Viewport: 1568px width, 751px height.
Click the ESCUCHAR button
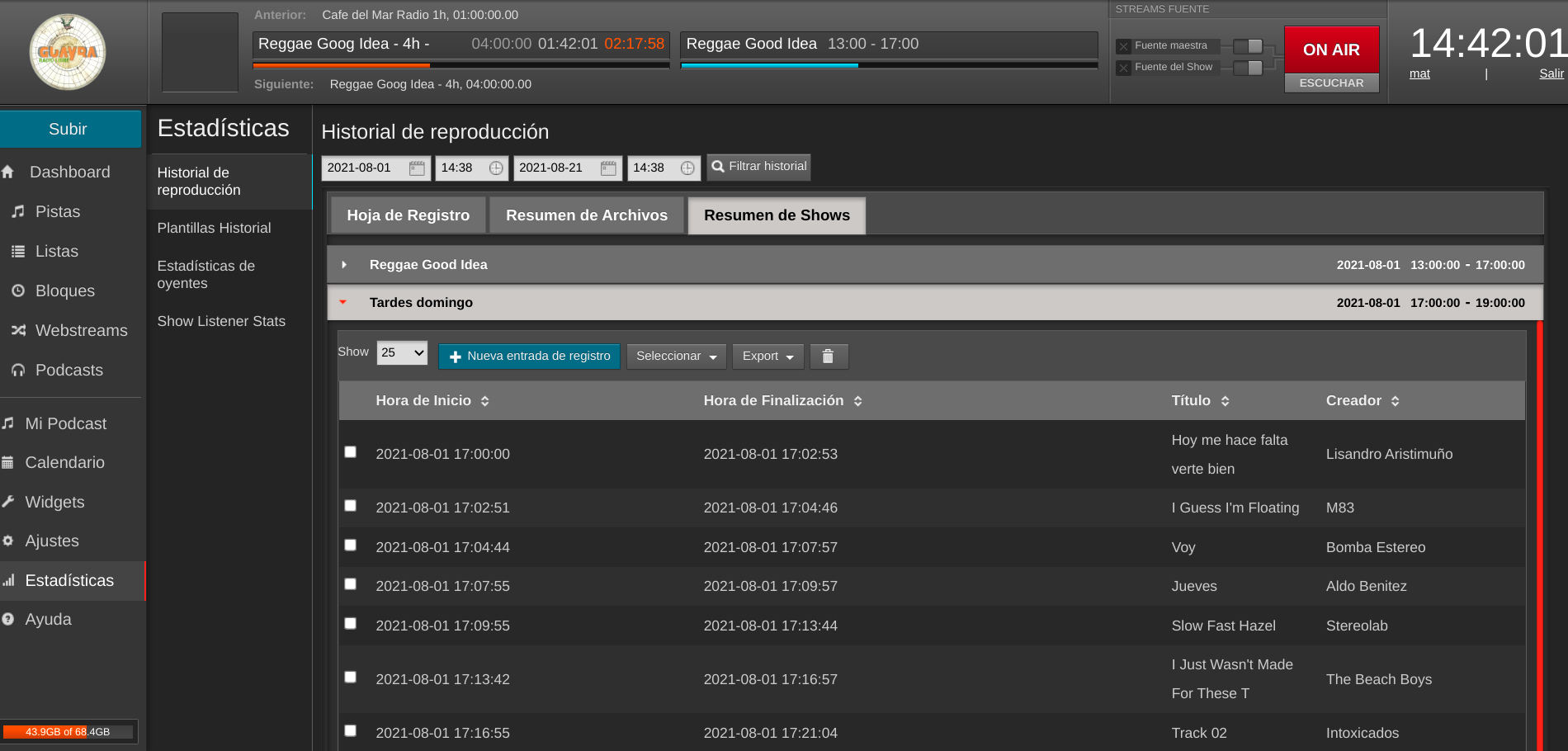tap(1331, 83)
